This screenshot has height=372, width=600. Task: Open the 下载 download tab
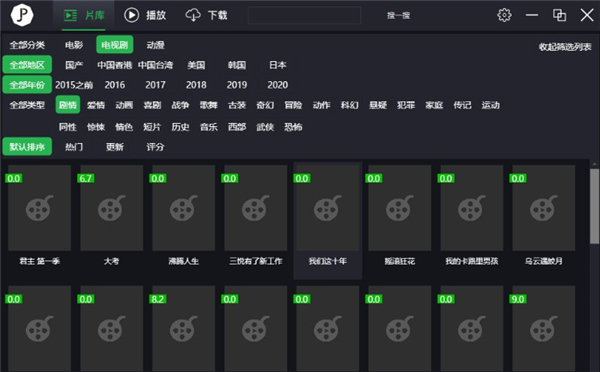click(x=206, y=15)
